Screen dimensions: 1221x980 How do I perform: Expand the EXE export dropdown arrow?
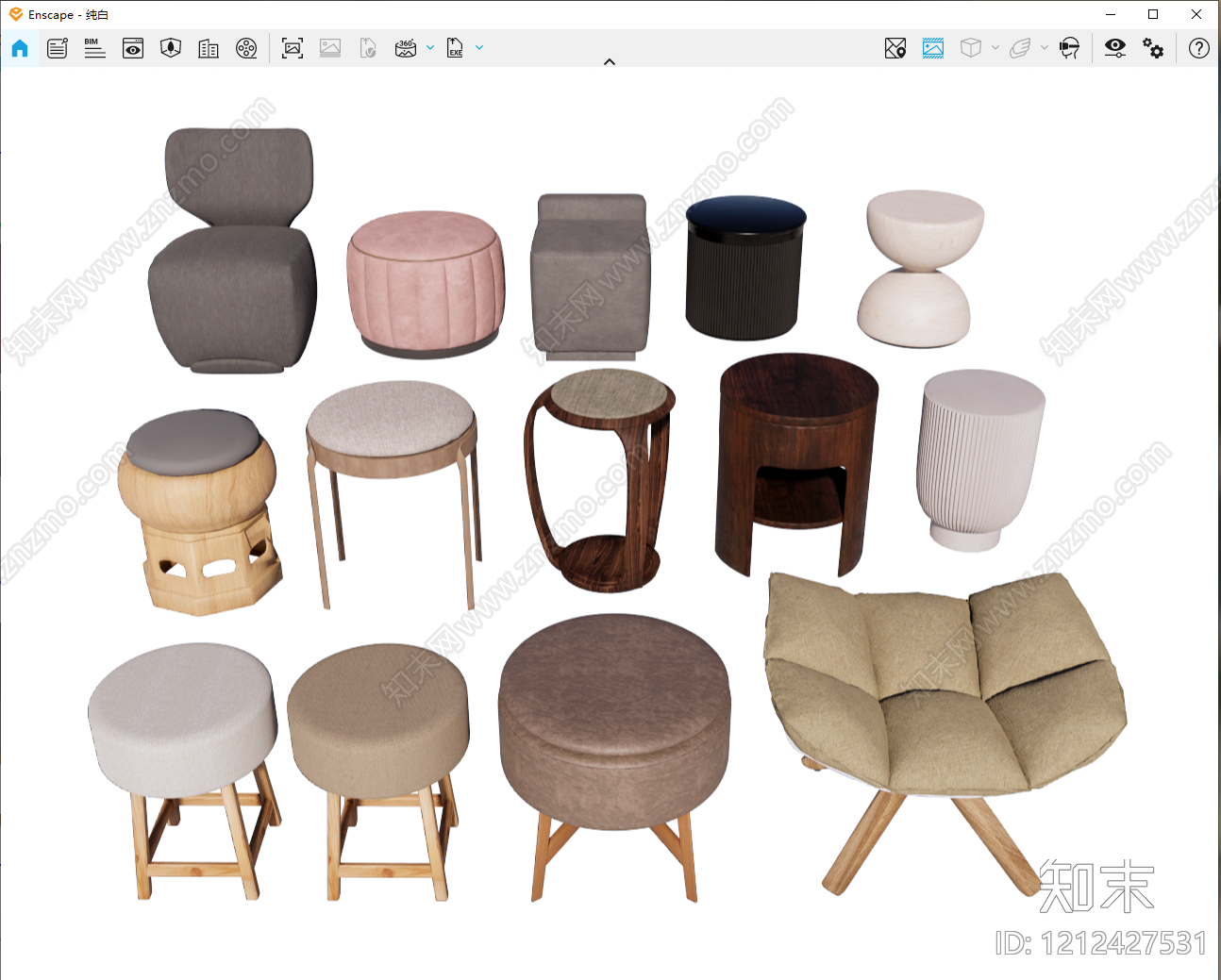(479, 47)
